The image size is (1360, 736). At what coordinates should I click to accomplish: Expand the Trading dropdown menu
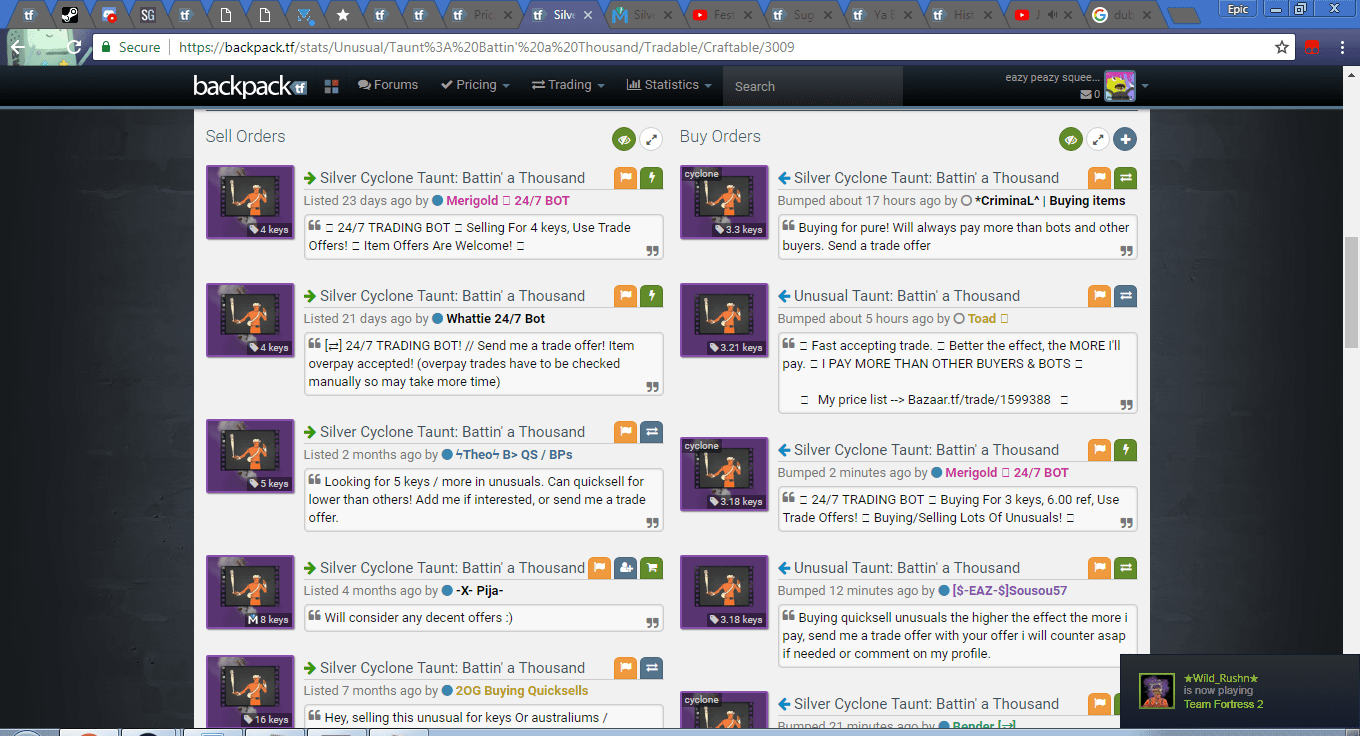tap(568, 85)
